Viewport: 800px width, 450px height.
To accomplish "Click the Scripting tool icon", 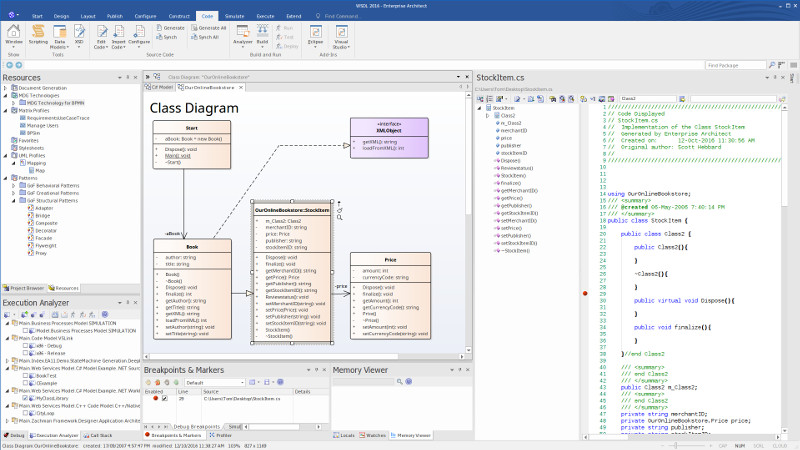I will (38, 35).
